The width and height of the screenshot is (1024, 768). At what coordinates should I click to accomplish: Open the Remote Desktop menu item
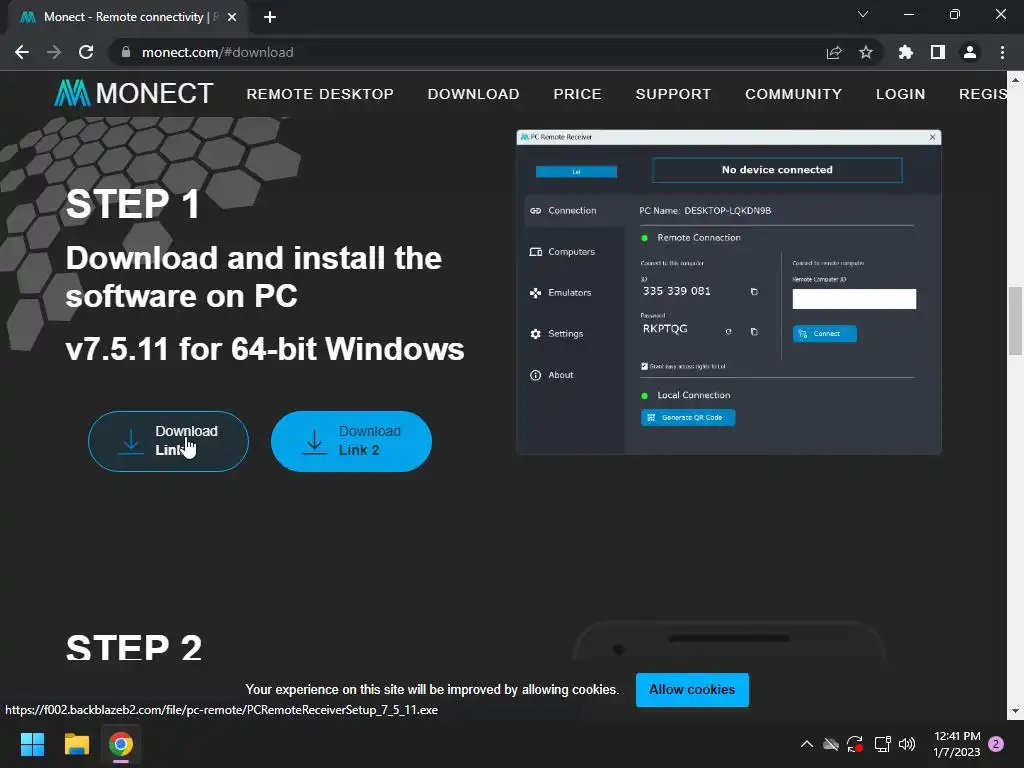click(x=320, y=94)
